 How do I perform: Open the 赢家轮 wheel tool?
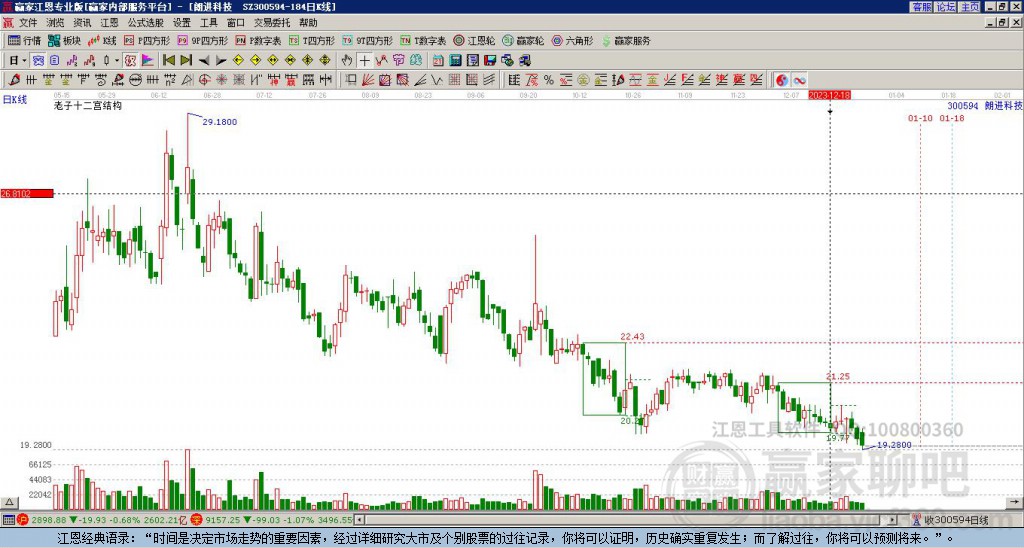[x=523, y=40]
